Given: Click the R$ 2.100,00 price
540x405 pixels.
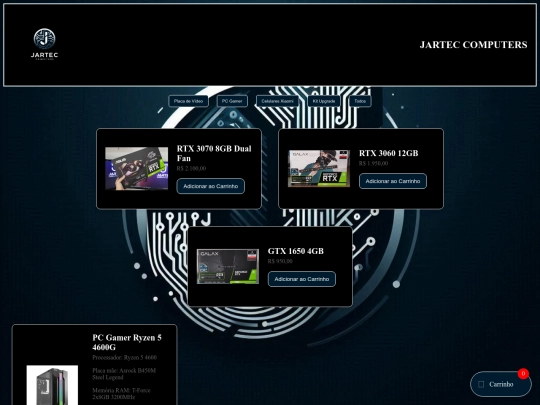Looking at the screenshot, I should point(191,168).
